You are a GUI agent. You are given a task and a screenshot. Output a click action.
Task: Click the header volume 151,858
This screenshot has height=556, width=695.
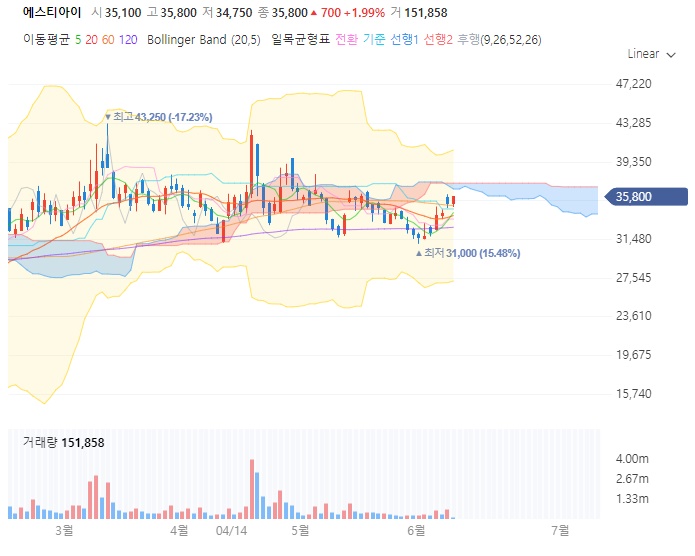(x=426, y=13)
